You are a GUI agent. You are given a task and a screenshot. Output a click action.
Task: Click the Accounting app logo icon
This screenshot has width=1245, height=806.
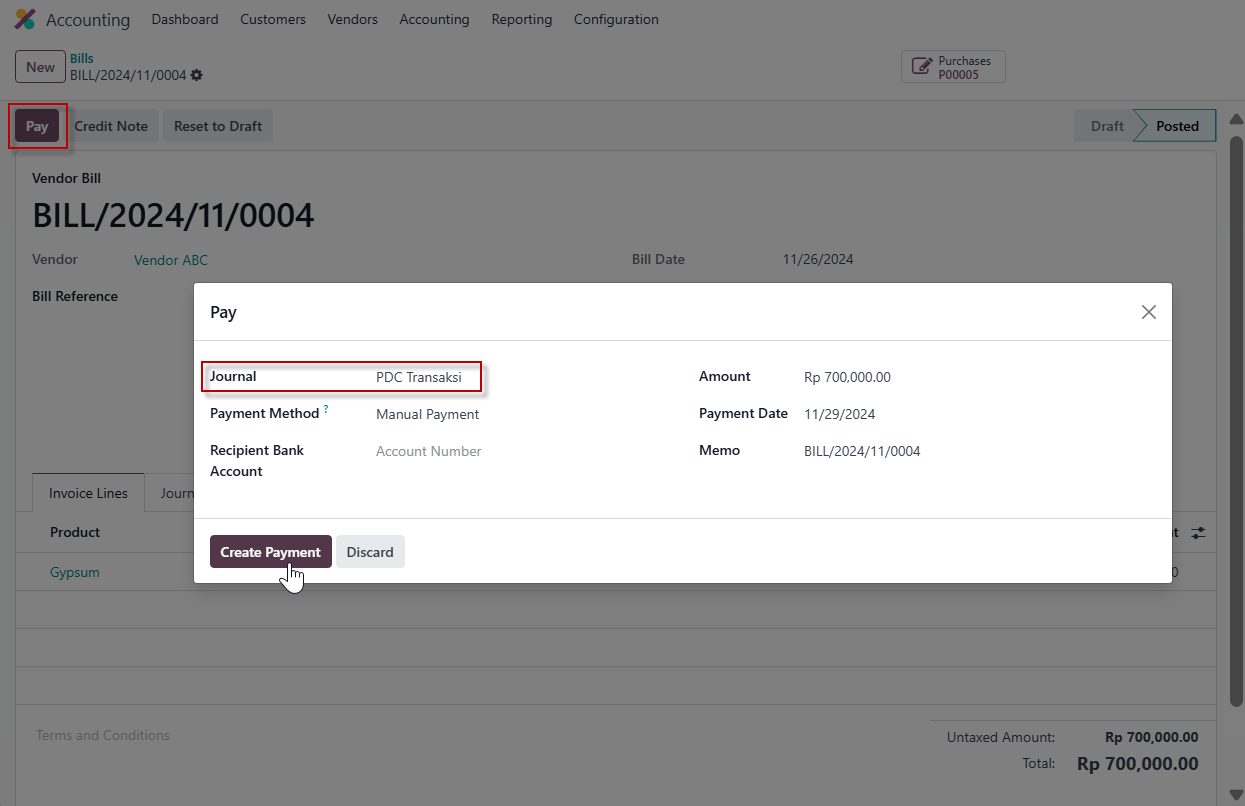click(24, 19)
